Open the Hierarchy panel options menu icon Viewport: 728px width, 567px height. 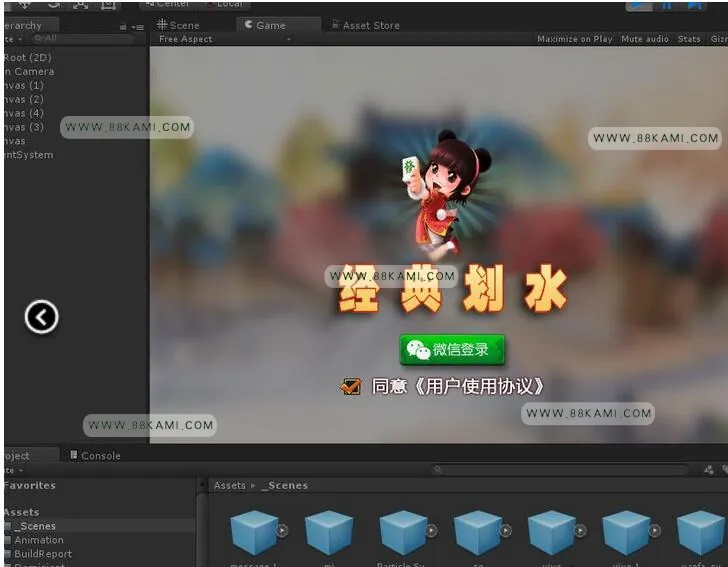click(x=137, y=27)
